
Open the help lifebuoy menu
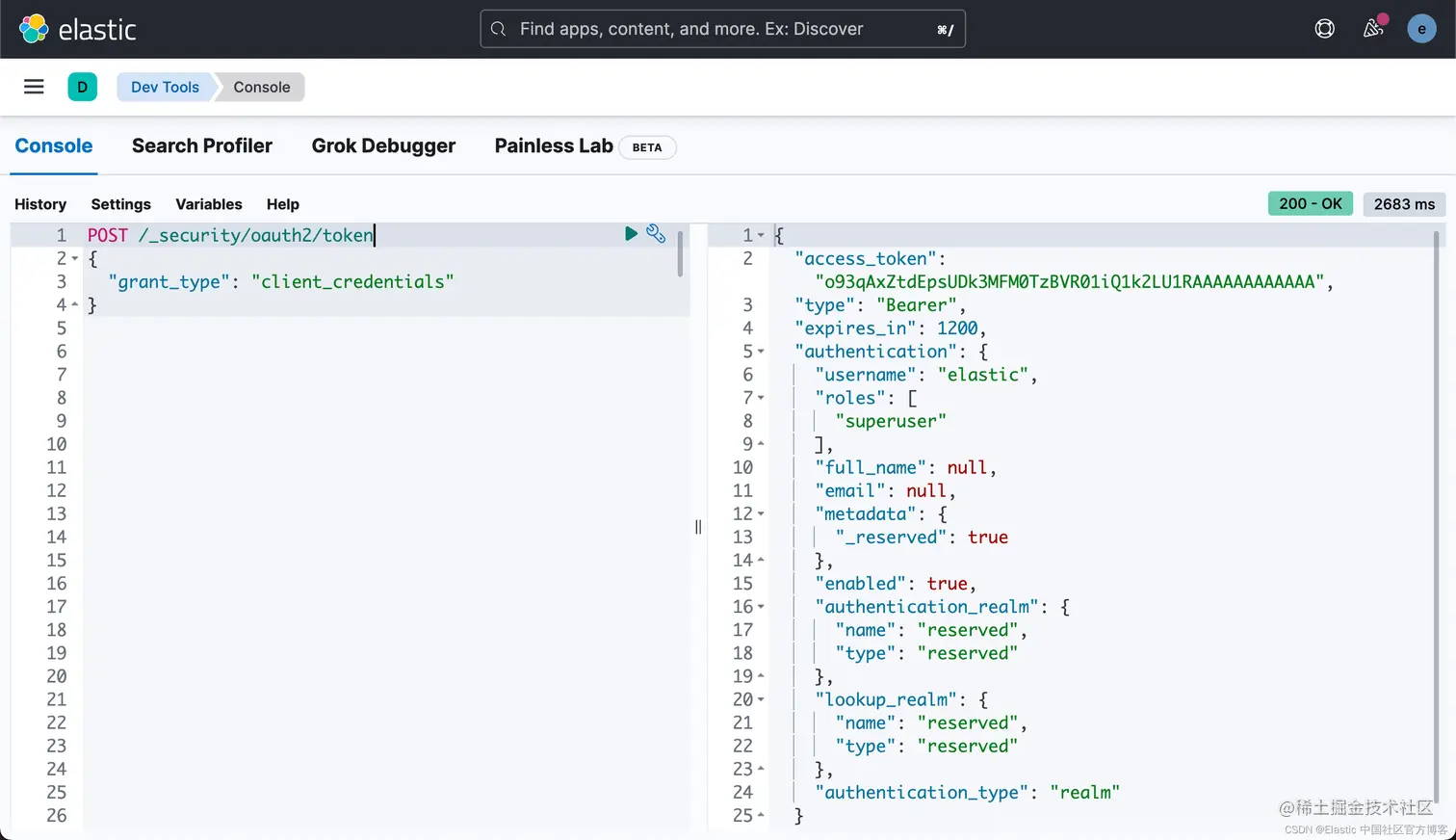[1325, 29]
